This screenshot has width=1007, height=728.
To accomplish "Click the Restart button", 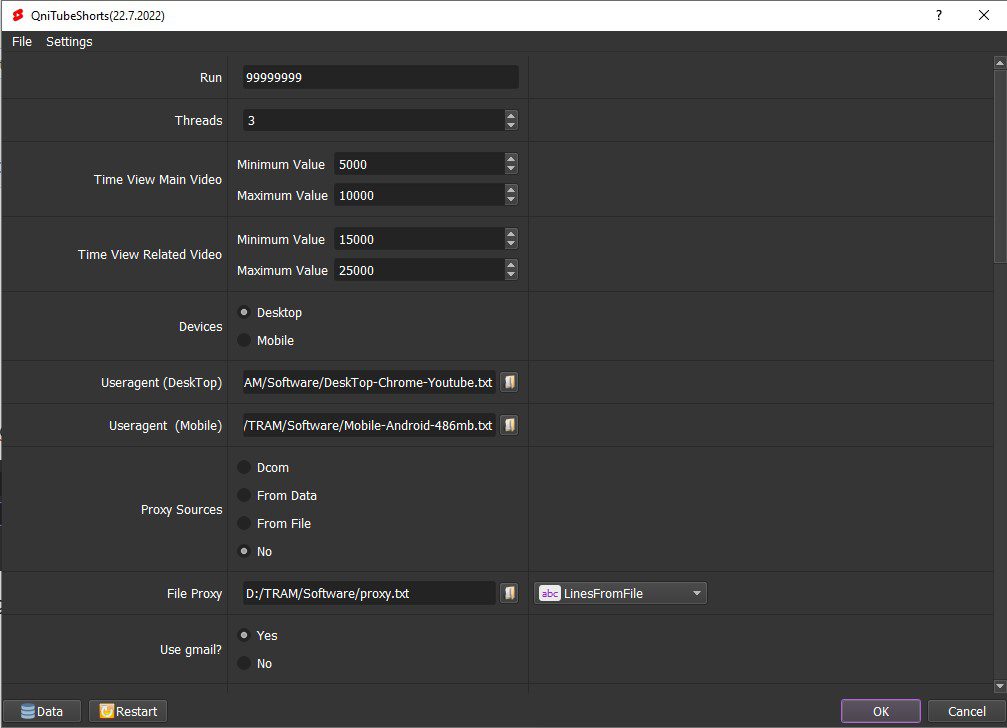I will (128, 711).
